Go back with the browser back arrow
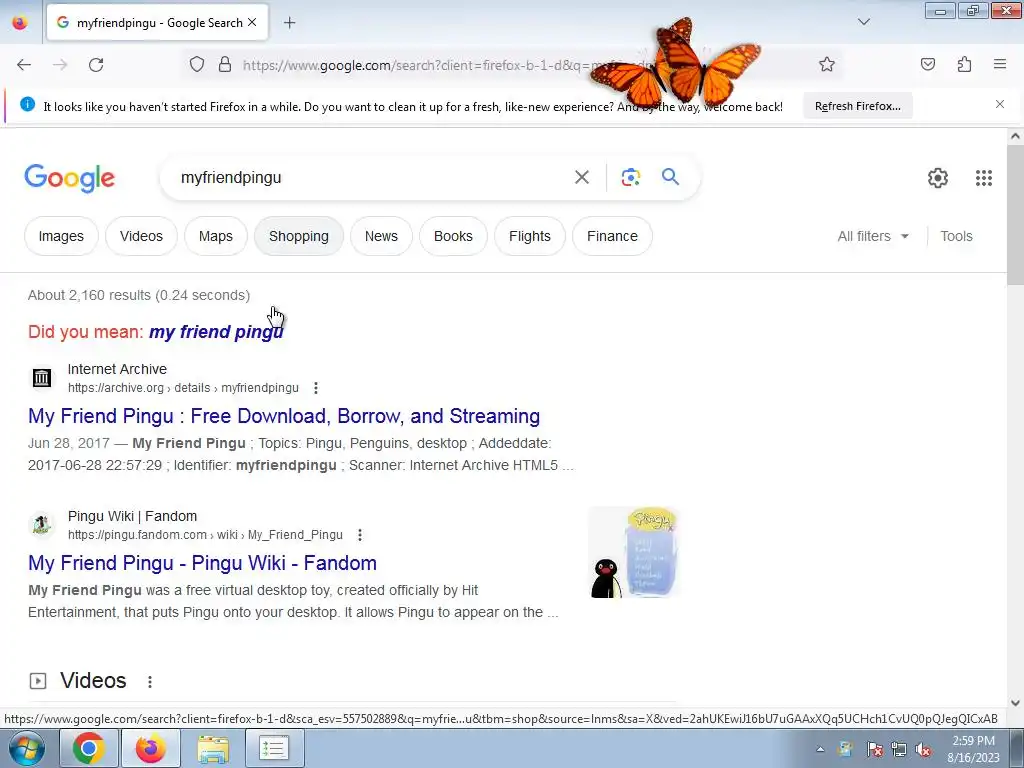Image resolution: width=1024 pixels, height=768 pixels. point(24,65)
